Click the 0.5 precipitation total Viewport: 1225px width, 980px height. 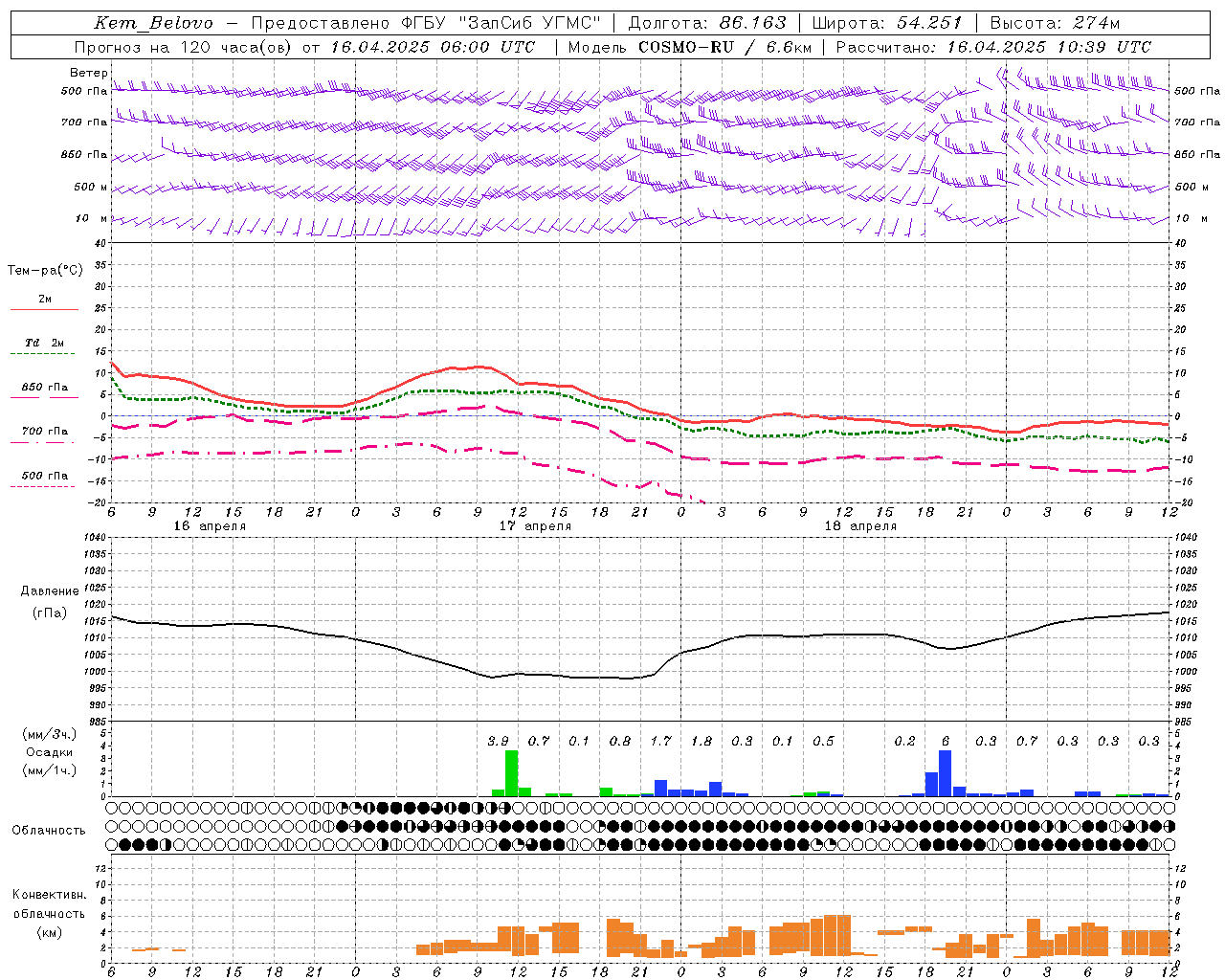823,741
